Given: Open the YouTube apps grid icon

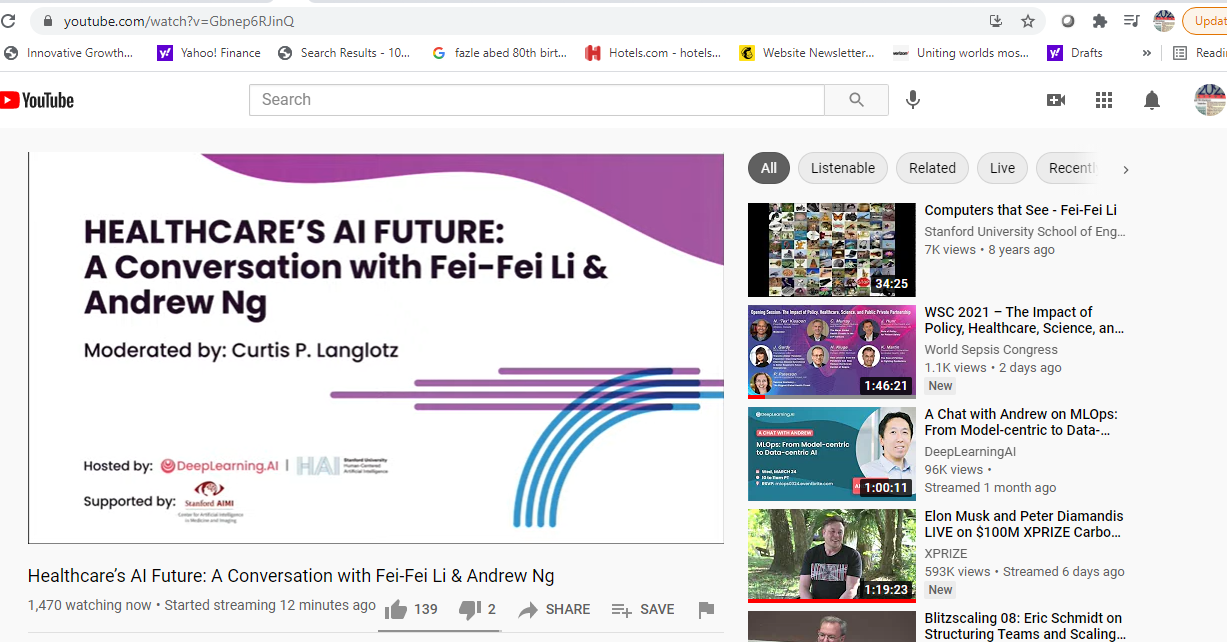Looking at the screenshot, I should (1104, 100).
